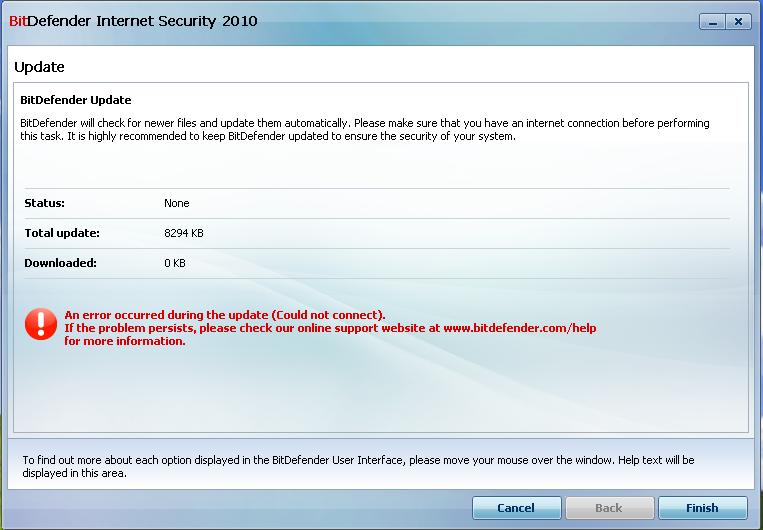Minimize the BitDefender window
This screenshot has width=763, height=530.
click(x=712, y=22)
